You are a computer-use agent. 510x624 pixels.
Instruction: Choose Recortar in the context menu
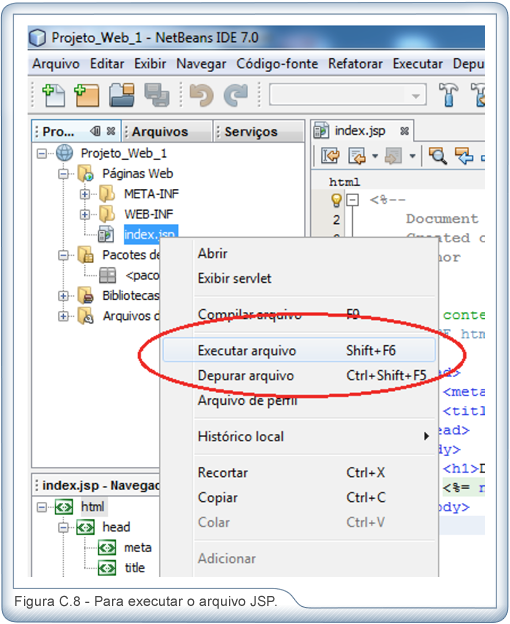coord(299,472)
